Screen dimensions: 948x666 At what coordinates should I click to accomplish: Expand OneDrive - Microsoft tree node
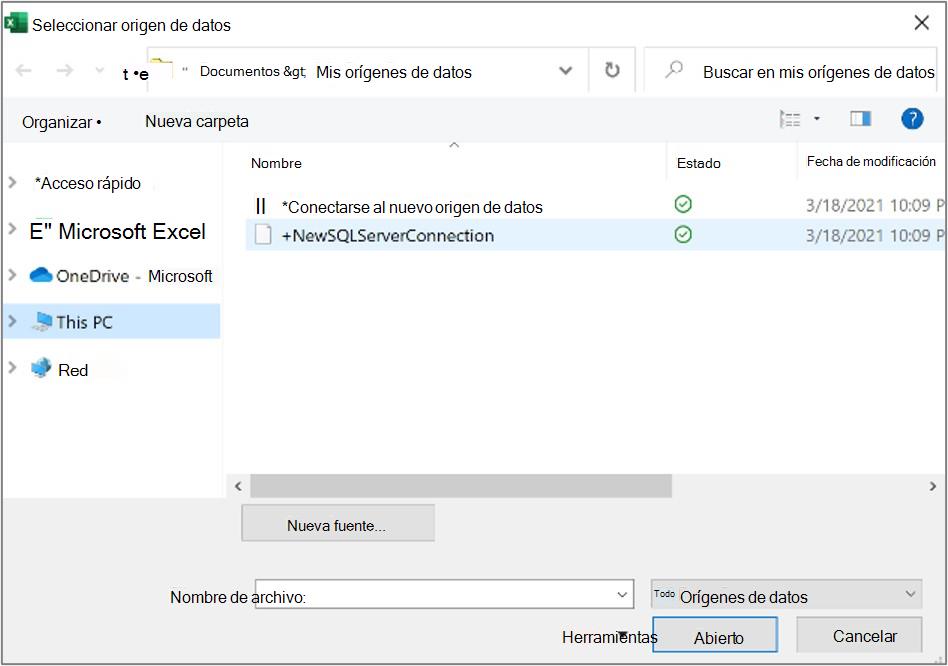point(12,275)
